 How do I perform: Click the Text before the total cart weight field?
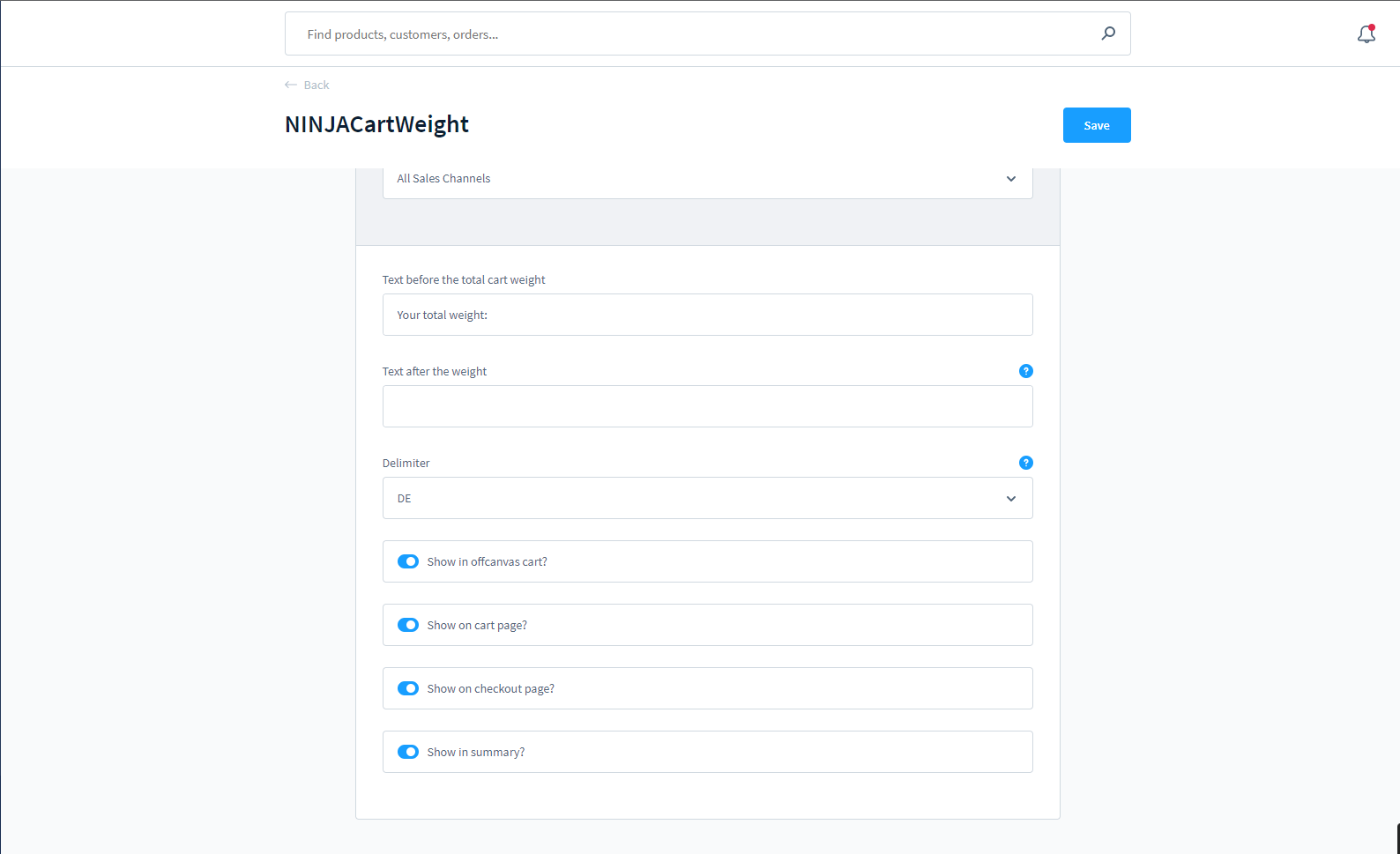pos(707,315)
